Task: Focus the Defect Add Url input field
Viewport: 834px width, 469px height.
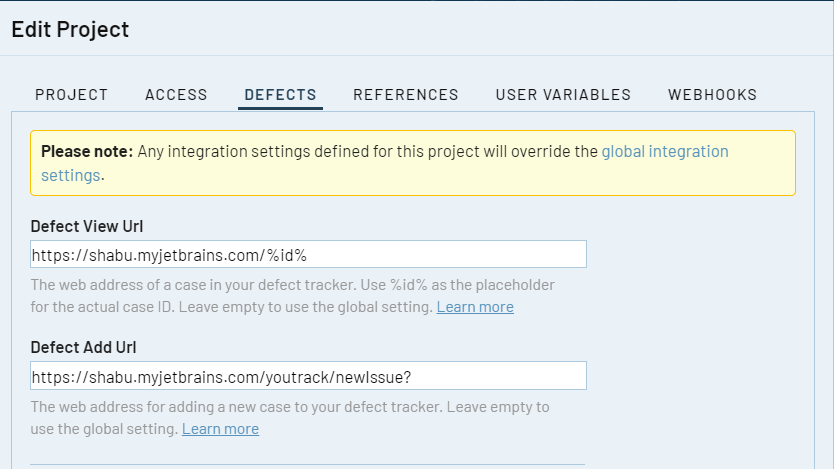Action: click(x=308, y=376)
